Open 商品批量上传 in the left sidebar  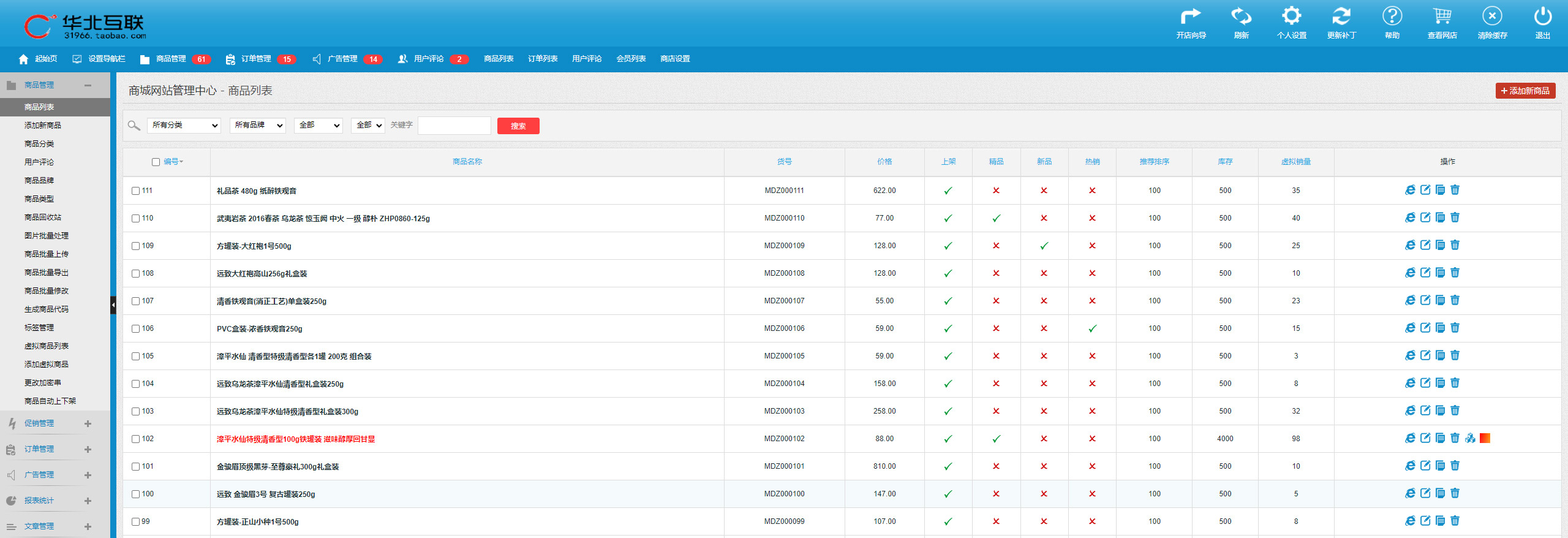click(x=47, y=254)
